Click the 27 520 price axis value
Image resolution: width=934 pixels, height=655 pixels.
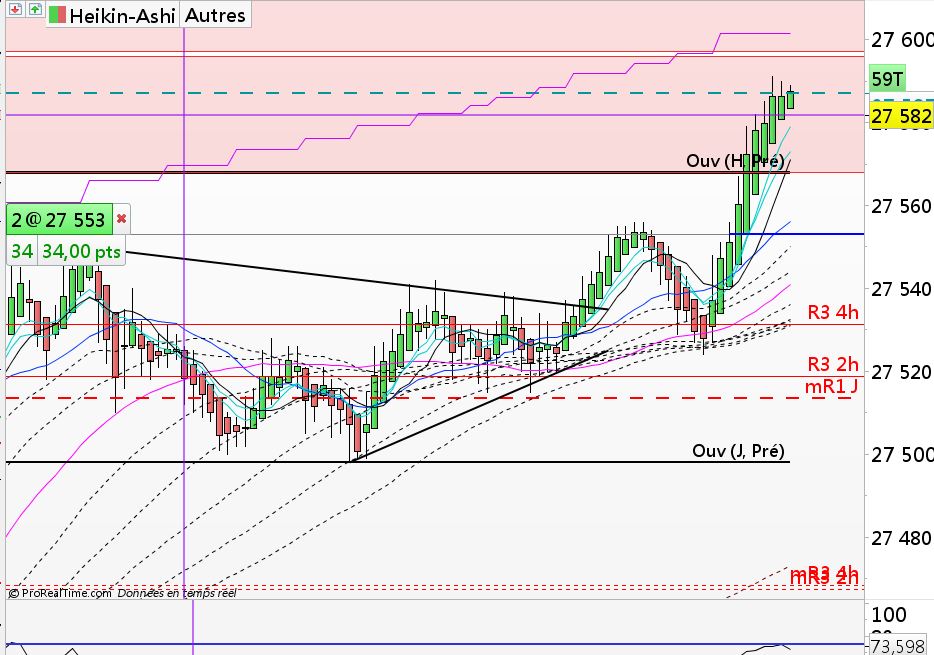[x=901, y=373]
